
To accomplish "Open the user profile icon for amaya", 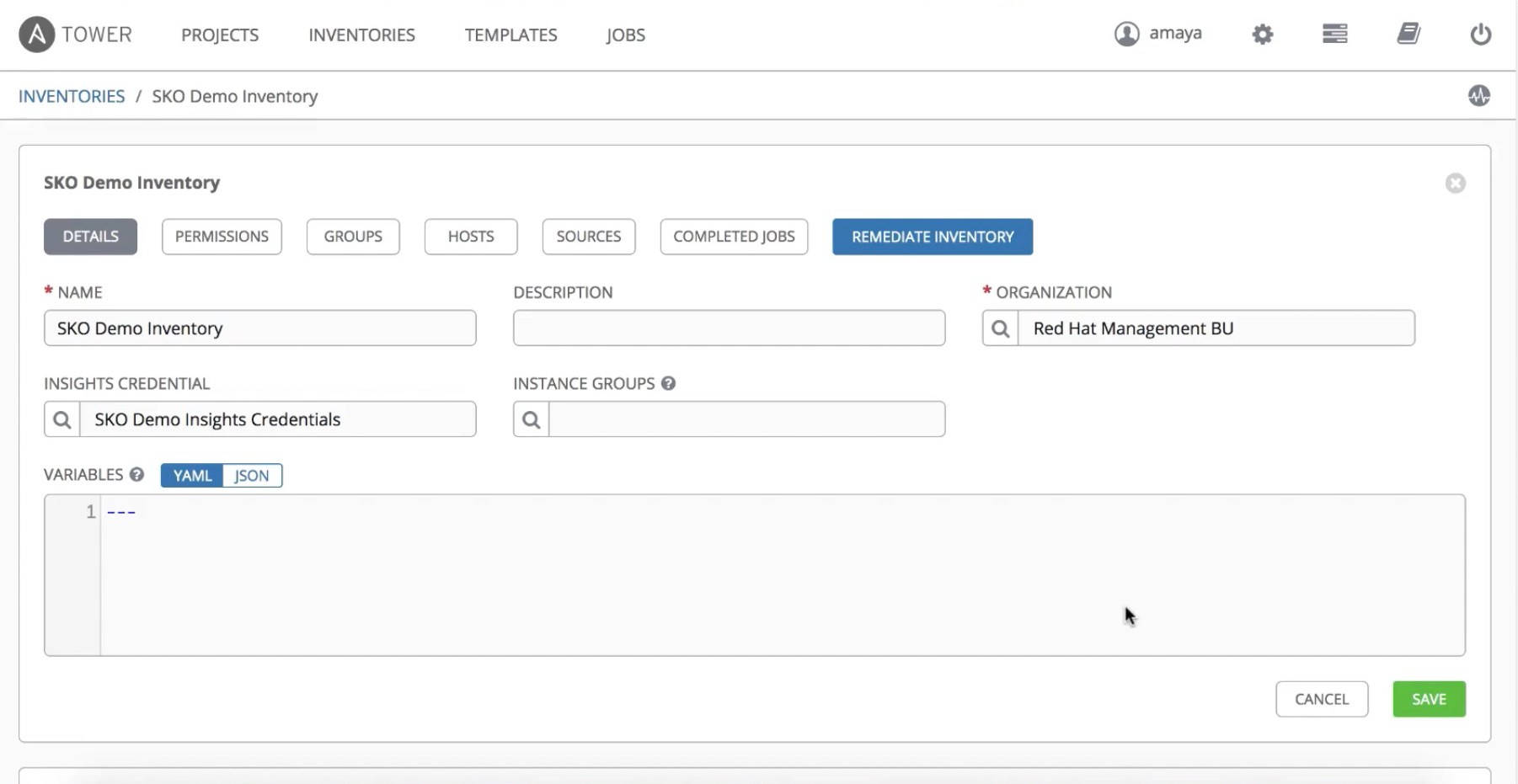I will (1126, 34).
